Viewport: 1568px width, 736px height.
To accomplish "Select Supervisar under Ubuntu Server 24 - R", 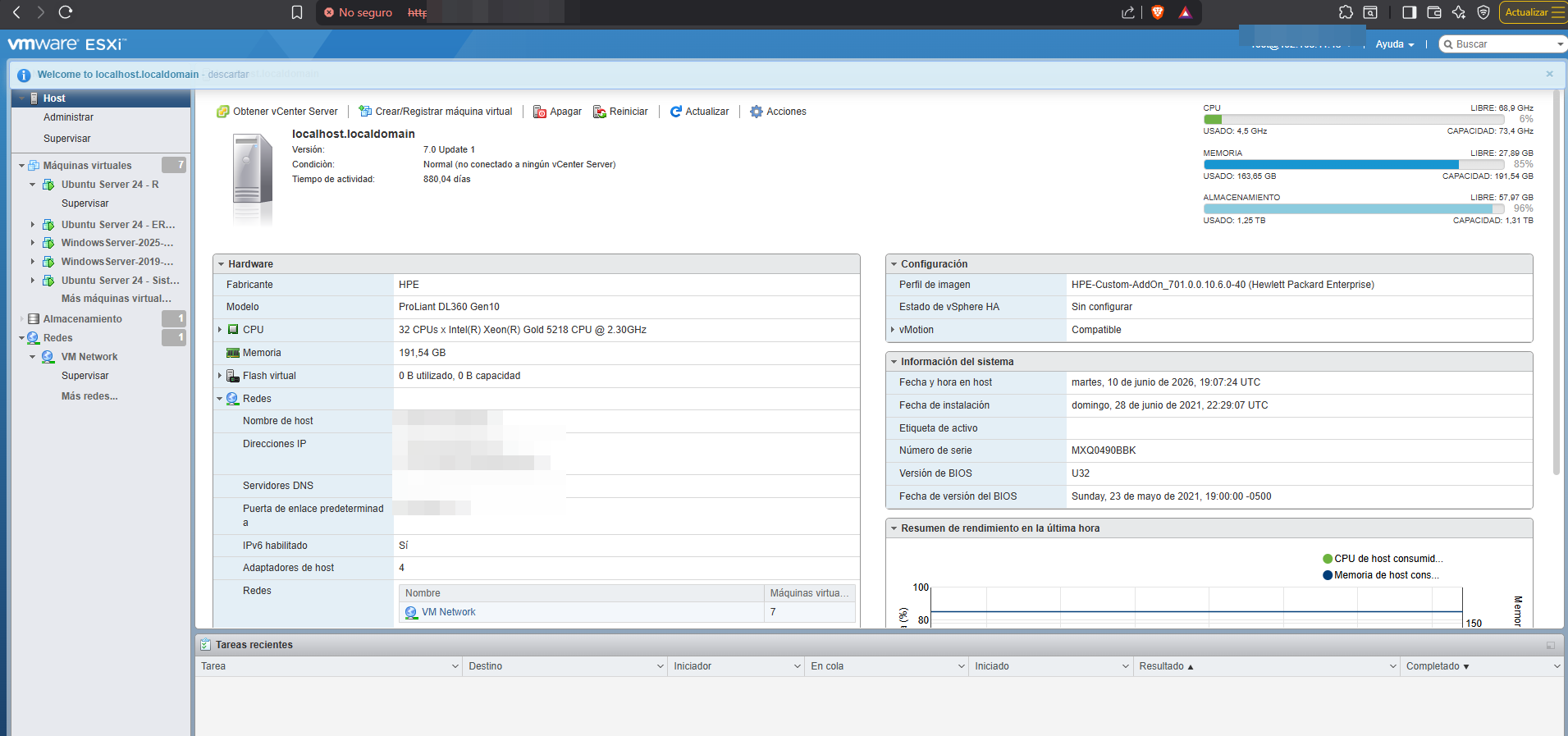I will point(85,203).
